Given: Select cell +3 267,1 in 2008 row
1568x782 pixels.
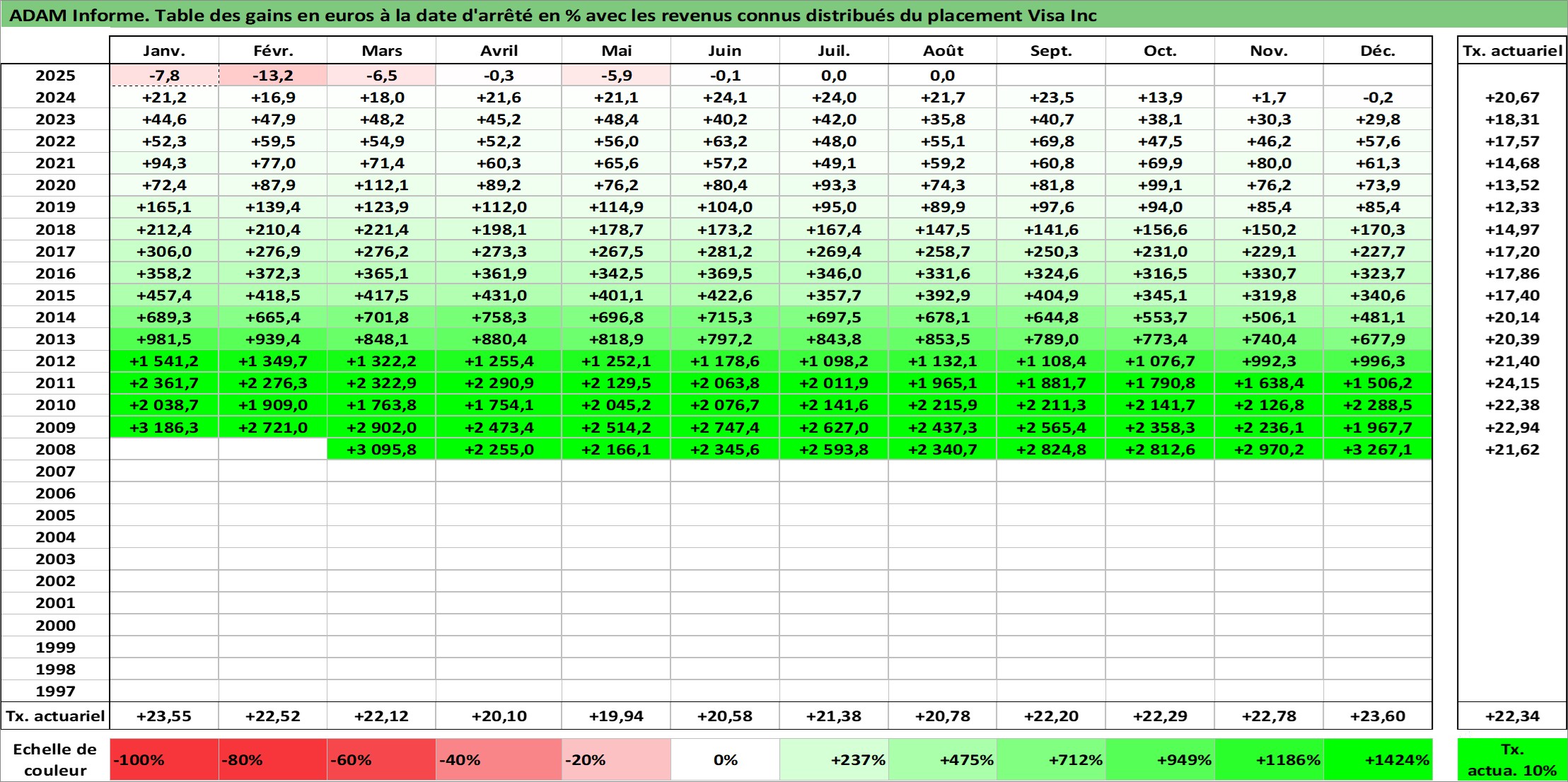Looking at the screenshot, I should click(1378, 449).
